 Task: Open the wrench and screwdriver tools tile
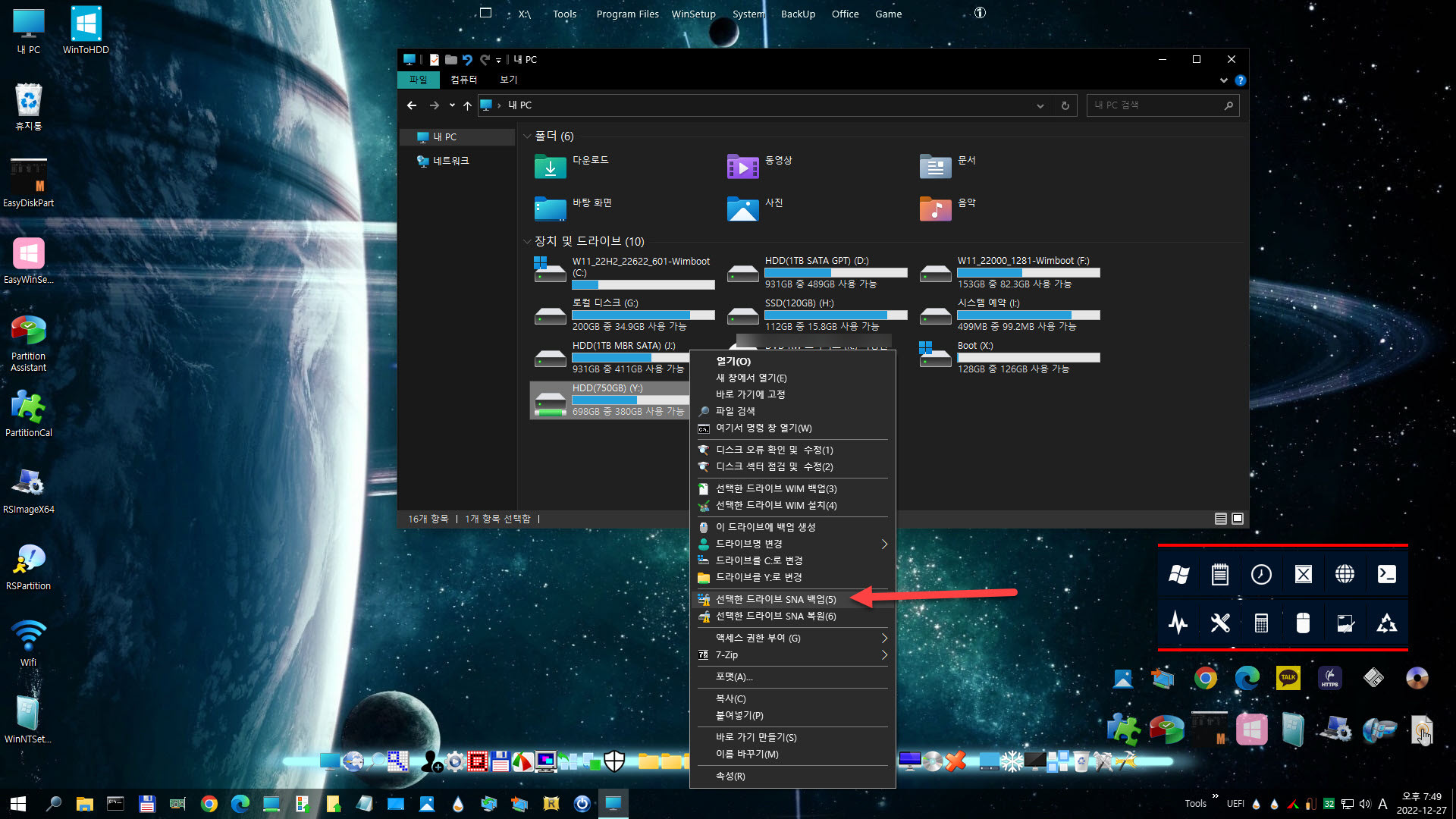pyautogui.click(x=1219, y=623)
